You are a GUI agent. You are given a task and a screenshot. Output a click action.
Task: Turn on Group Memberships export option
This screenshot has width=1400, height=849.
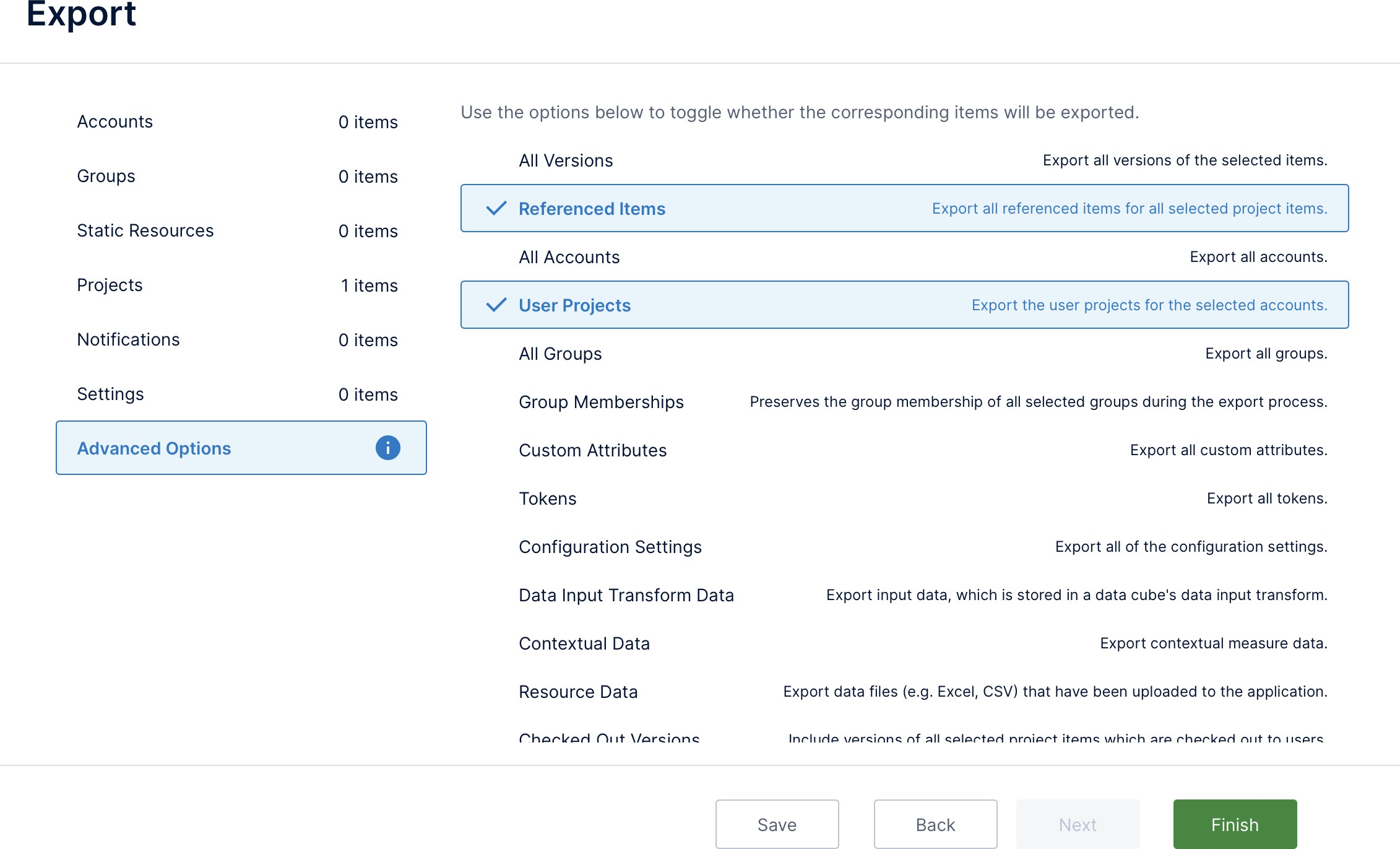click(x=601, y=402)
